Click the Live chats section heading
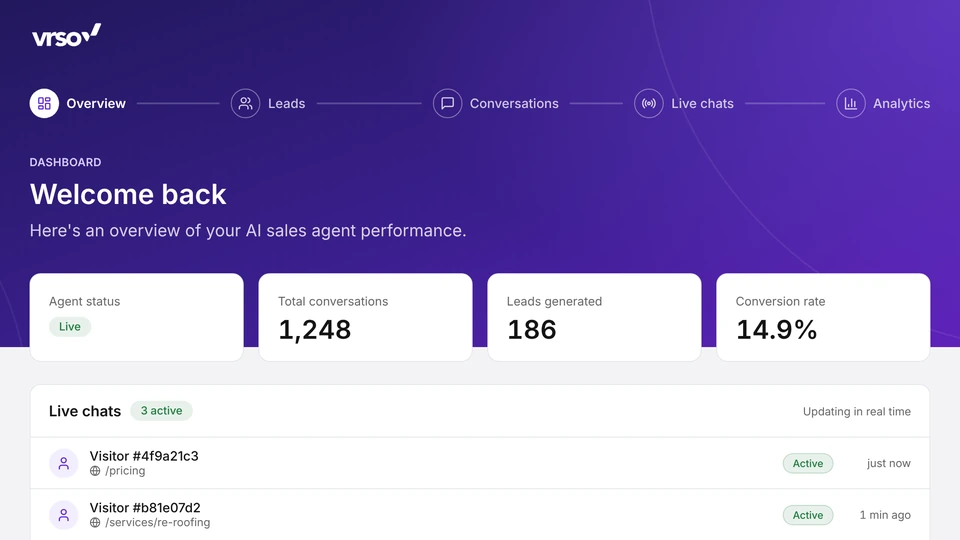Image resolution: width=960 pixels, height=540 pixels. coord(85,411)
